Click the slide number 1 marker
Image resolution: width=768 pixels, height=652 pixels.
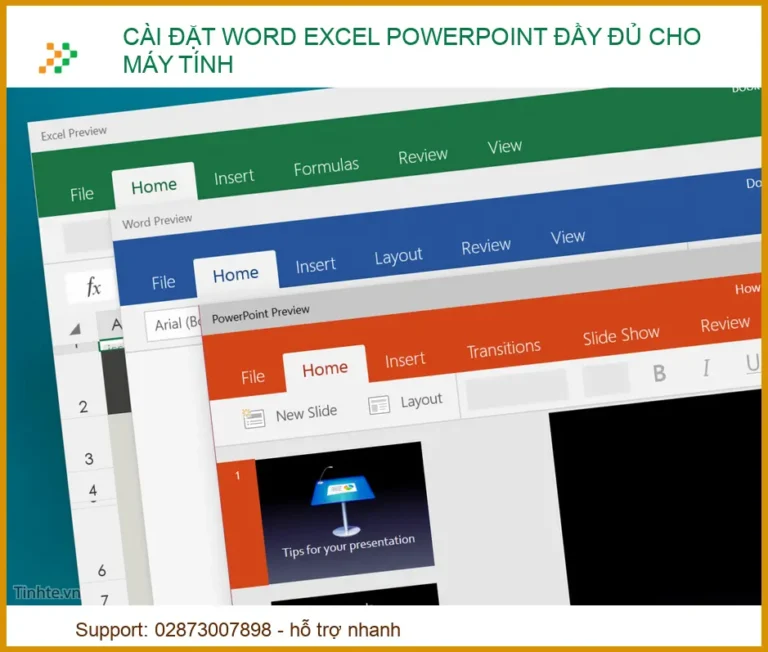(x=237, y=476)
